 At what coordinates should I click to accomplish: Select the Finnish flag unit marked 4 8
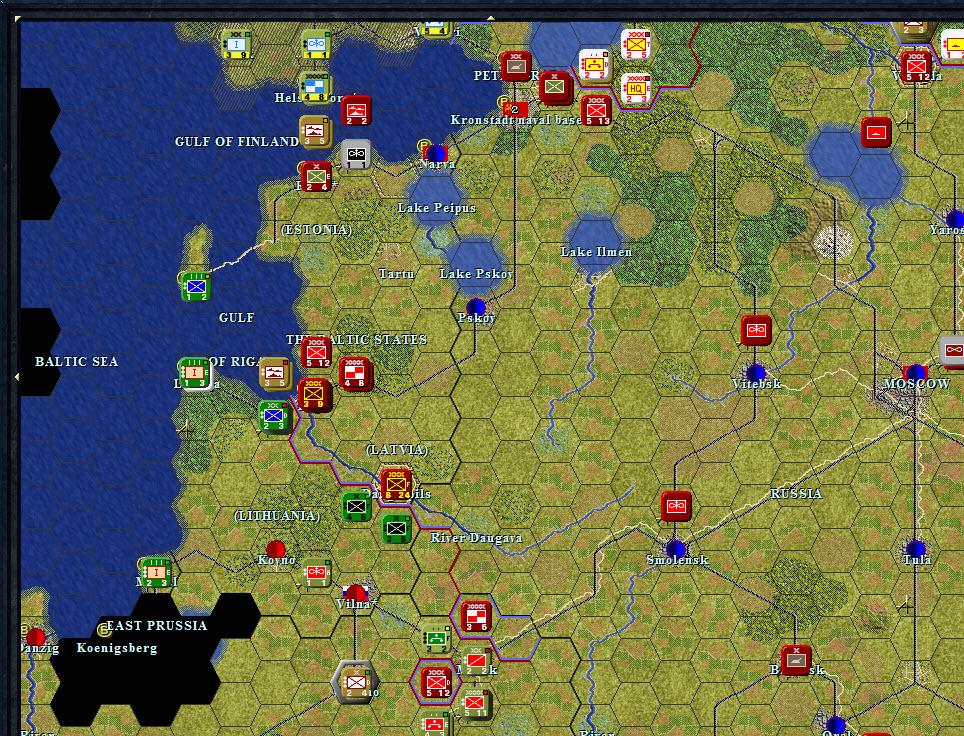click(315, 87)
